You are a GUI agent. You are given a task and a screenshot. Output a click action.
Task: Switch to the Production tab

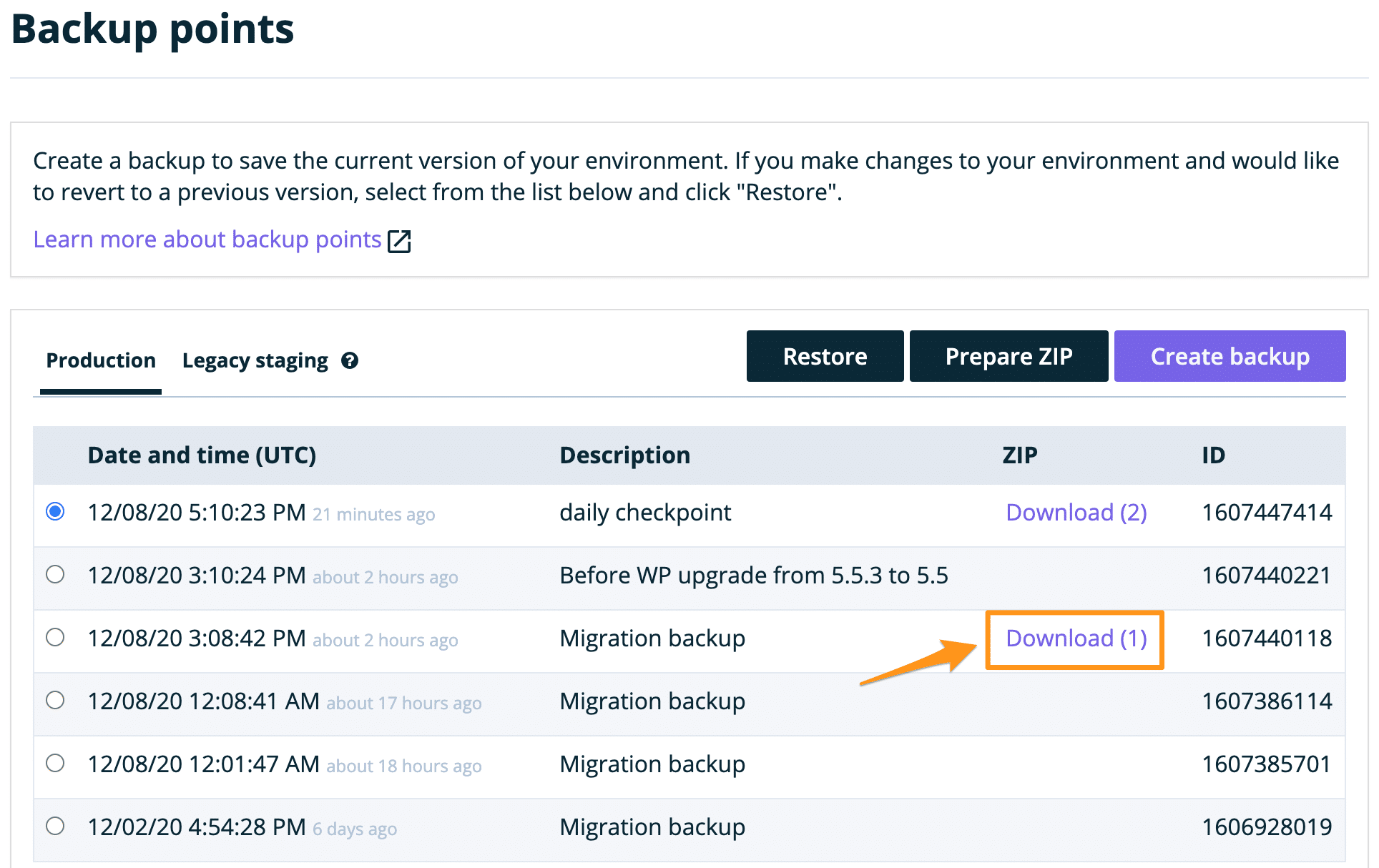point(100,360)
